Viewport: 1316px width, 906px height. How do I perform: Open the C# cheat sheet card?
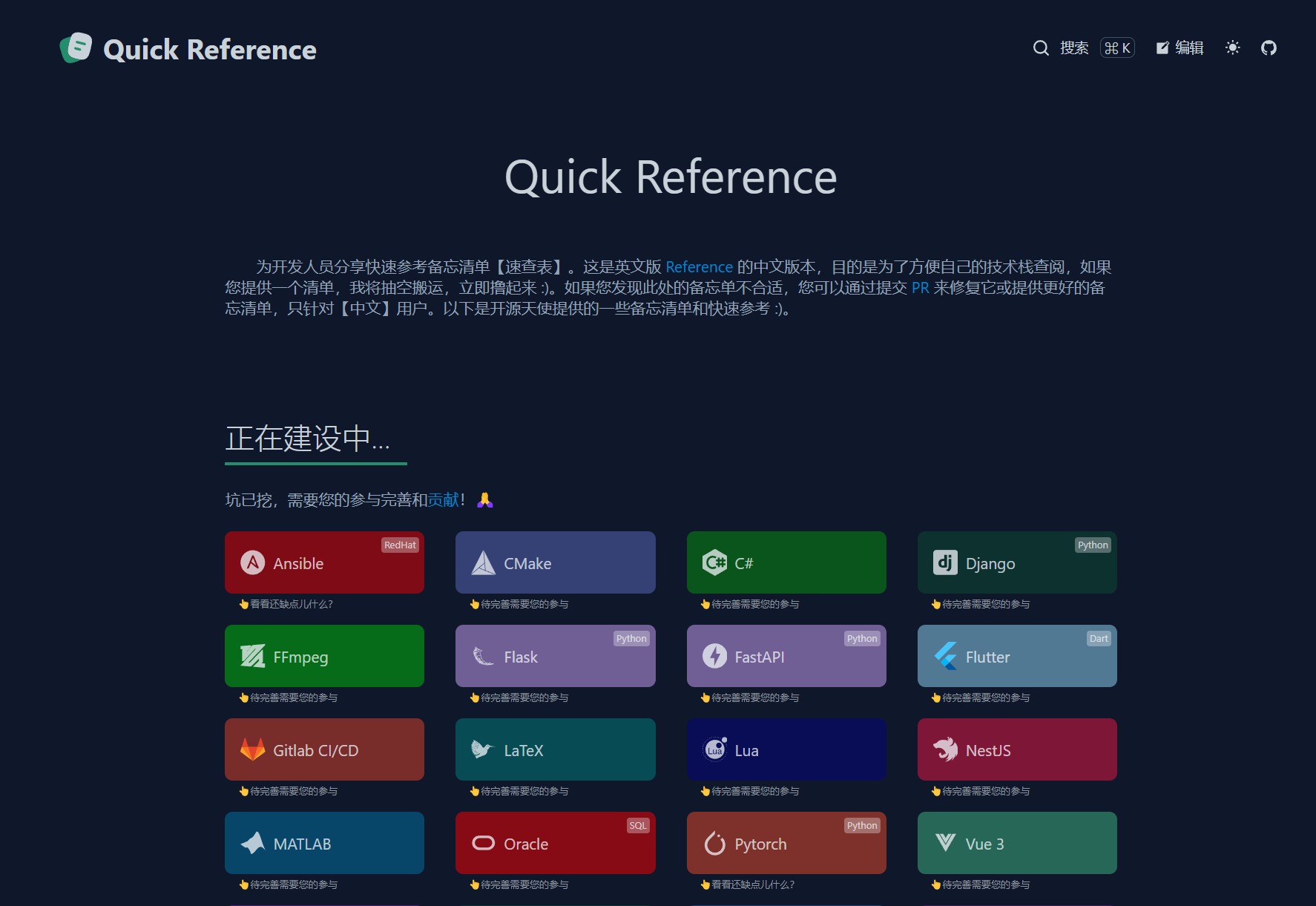tap(786, 562)
